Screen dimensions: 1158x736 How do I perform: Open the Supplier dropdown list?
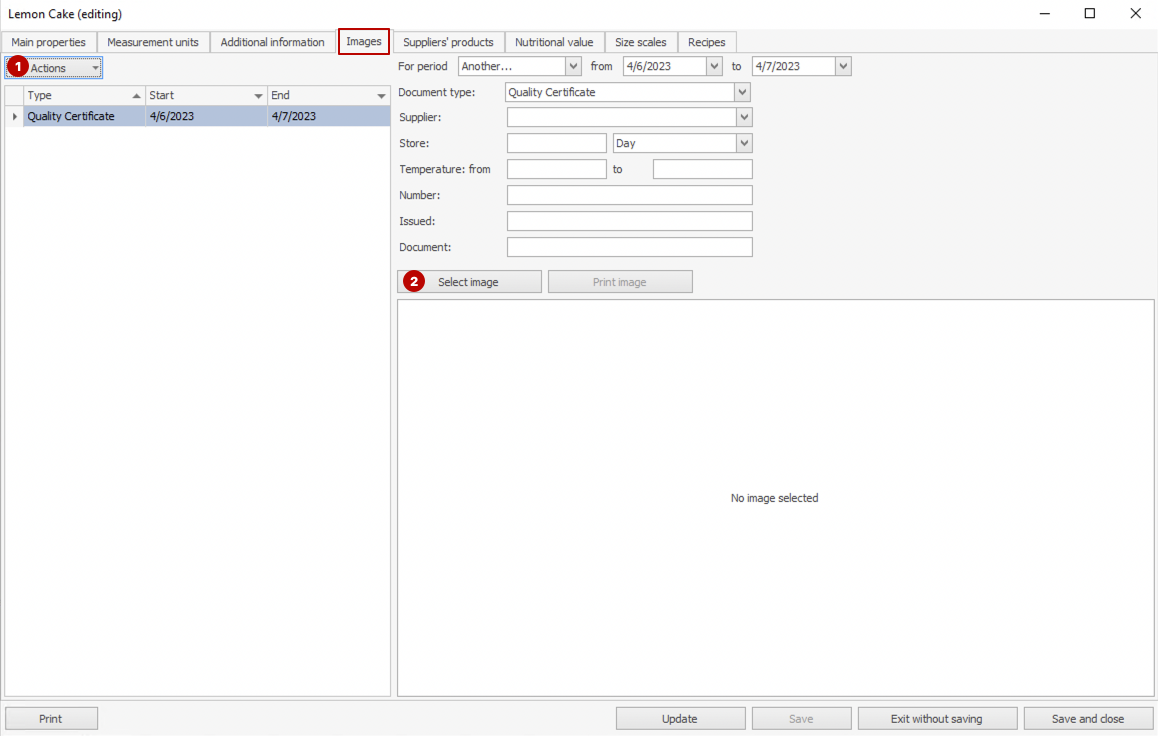[x=744, y=118]
